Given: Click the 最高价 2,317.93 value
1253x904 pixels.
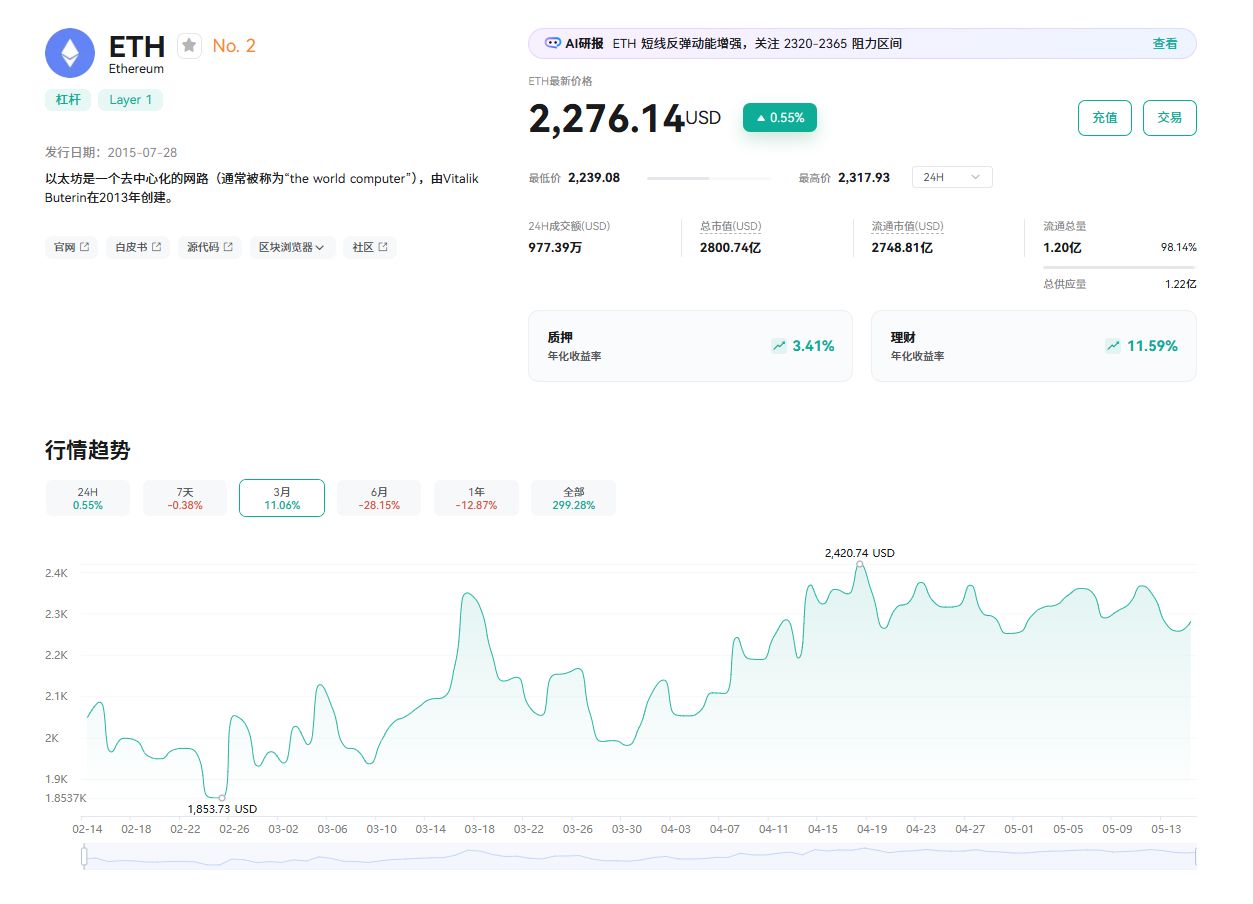Looking at the screenshot, I should (864, 178).
